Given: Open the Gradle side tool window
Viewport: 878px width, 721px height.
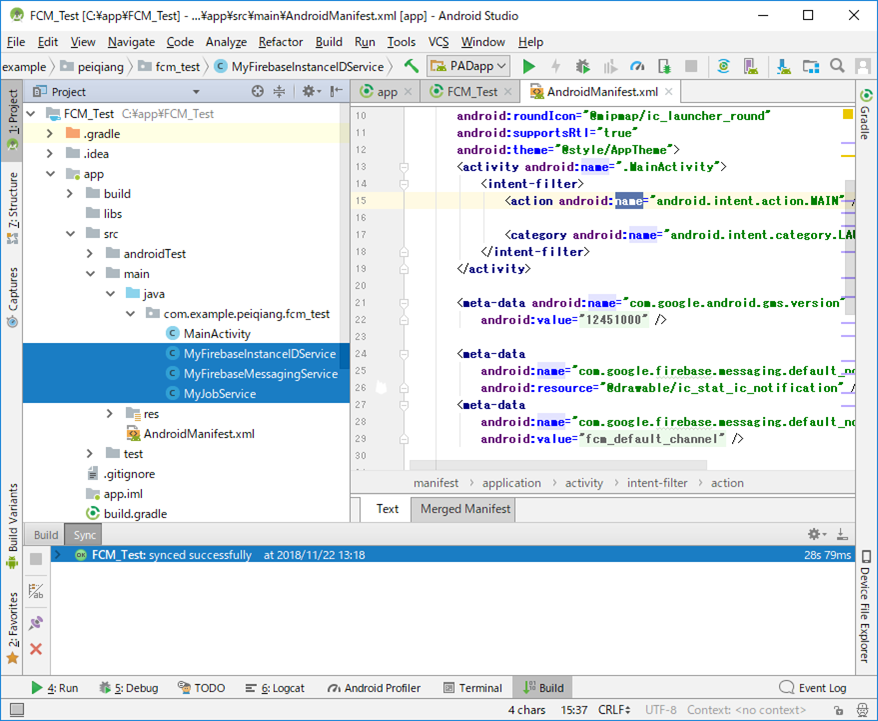Looking at the screenshot, I should click(x=866, y=115).
